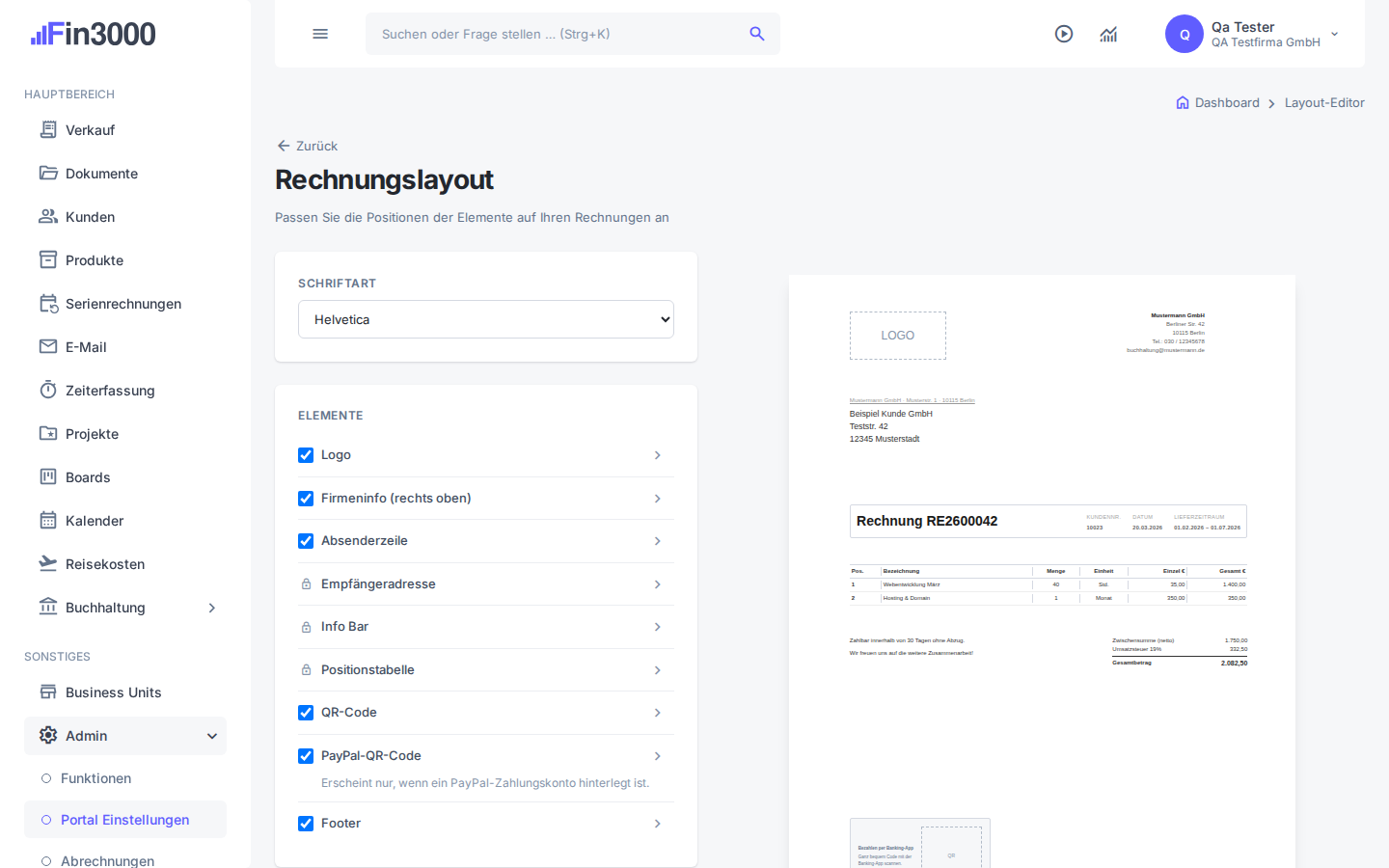Screen dimensions: 1389x868
Task: Open the Kunden menu item
Action: point(125,217)
